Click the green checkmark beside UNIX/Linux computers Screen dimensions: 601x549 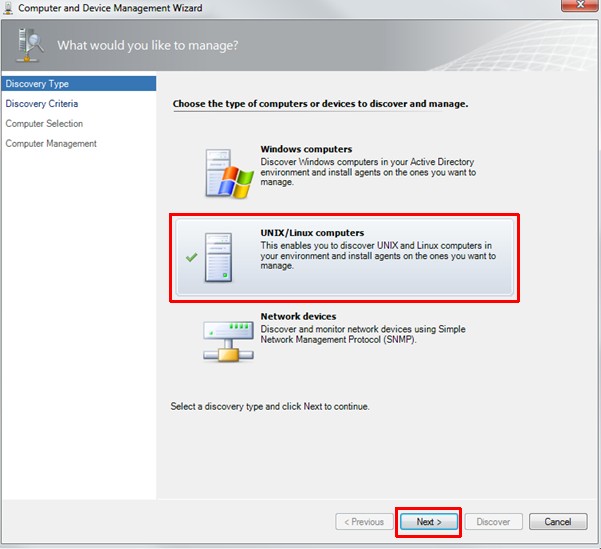click(191, 257)
